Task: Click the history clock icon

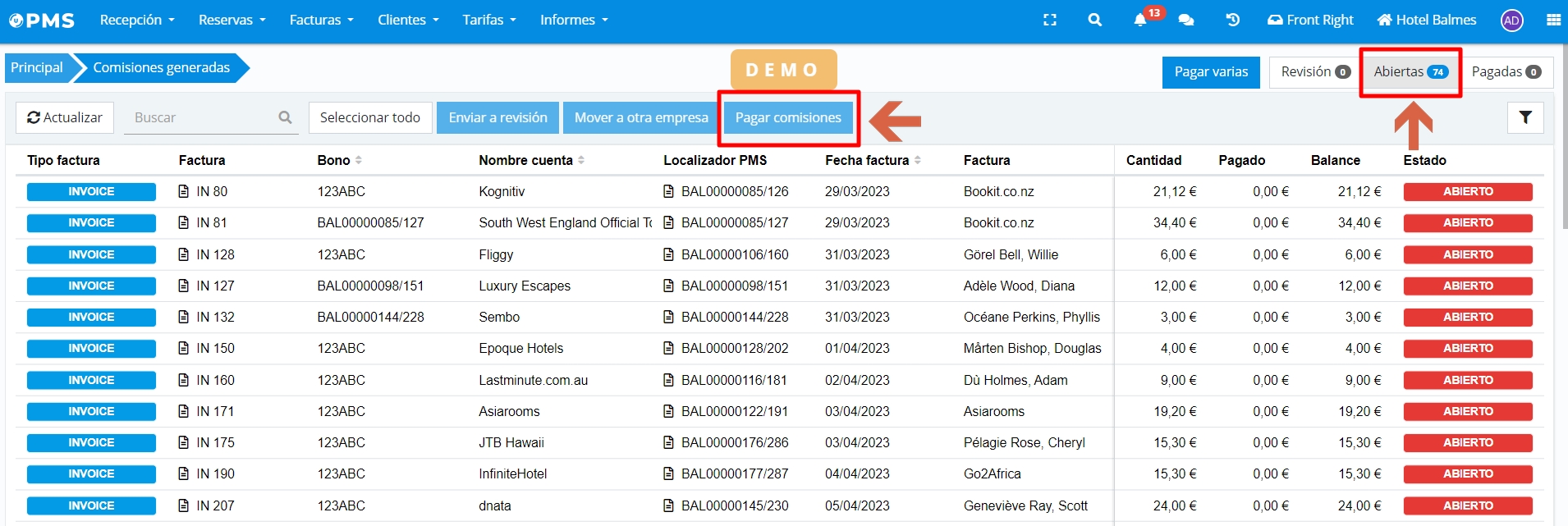Action: point(1232,20)
